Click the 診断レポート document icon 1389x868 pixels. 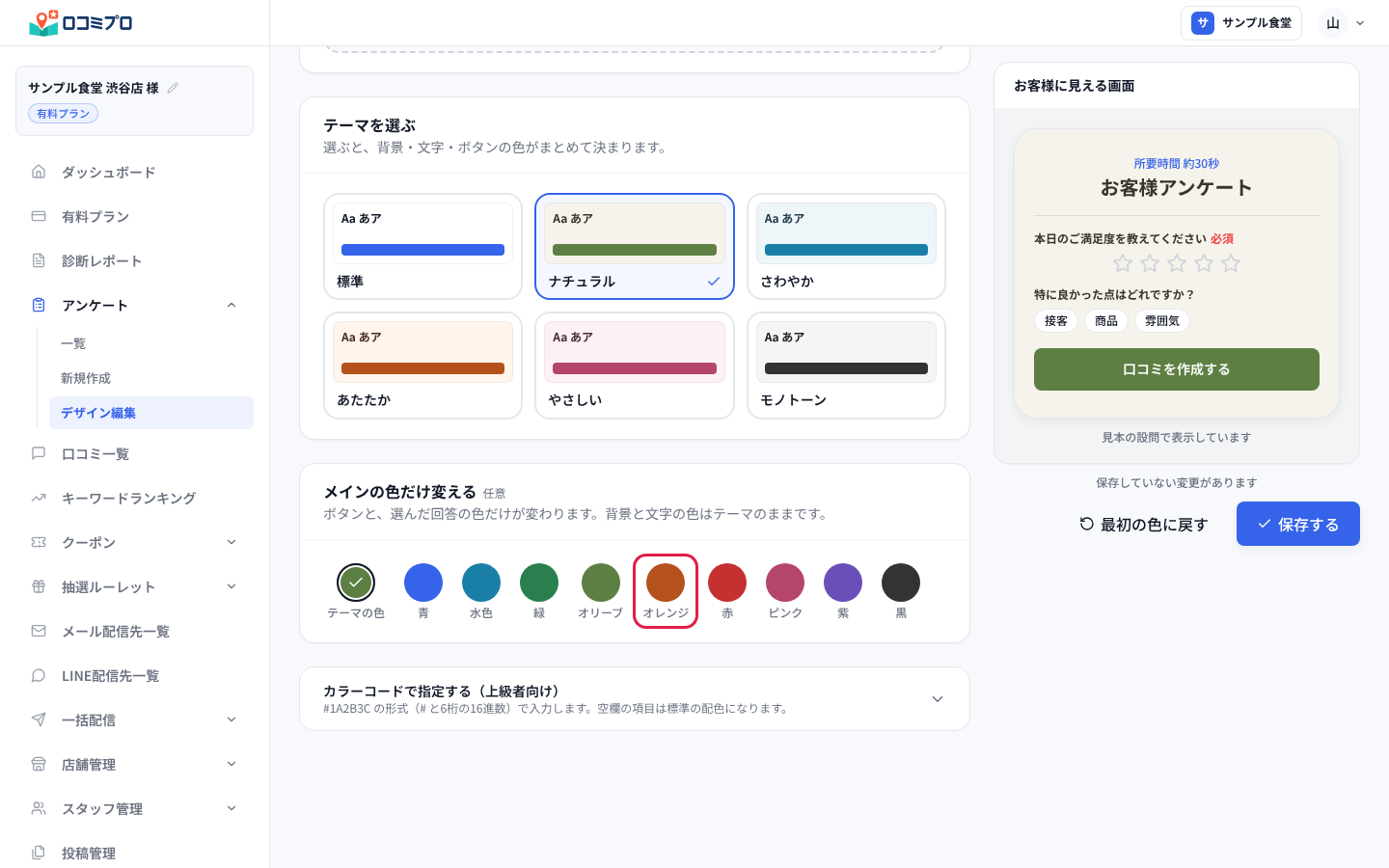(x=39, y=260)
